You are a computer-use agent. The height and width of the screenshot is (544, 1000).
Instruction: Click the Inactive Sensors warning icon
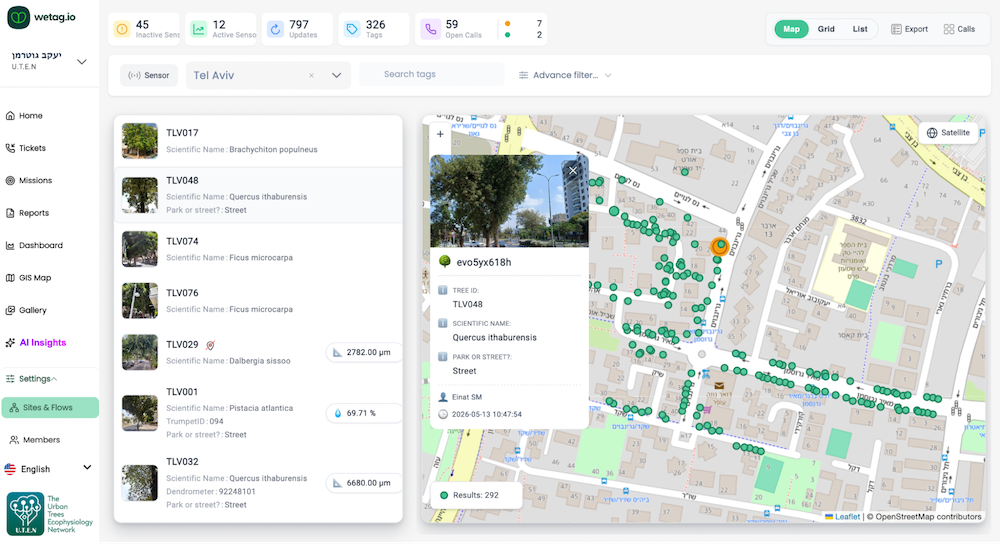pyautogui.click(x=122, y=29)
